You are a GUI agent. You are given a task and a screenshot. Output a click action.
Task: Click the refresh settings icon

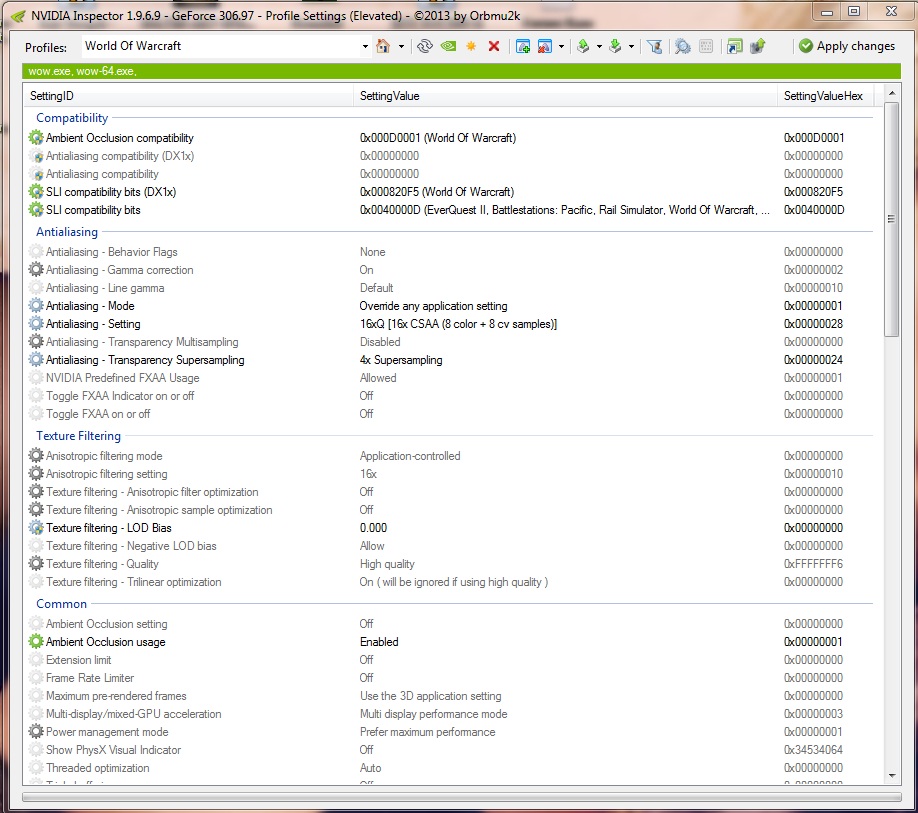click(x=425, y=46)
